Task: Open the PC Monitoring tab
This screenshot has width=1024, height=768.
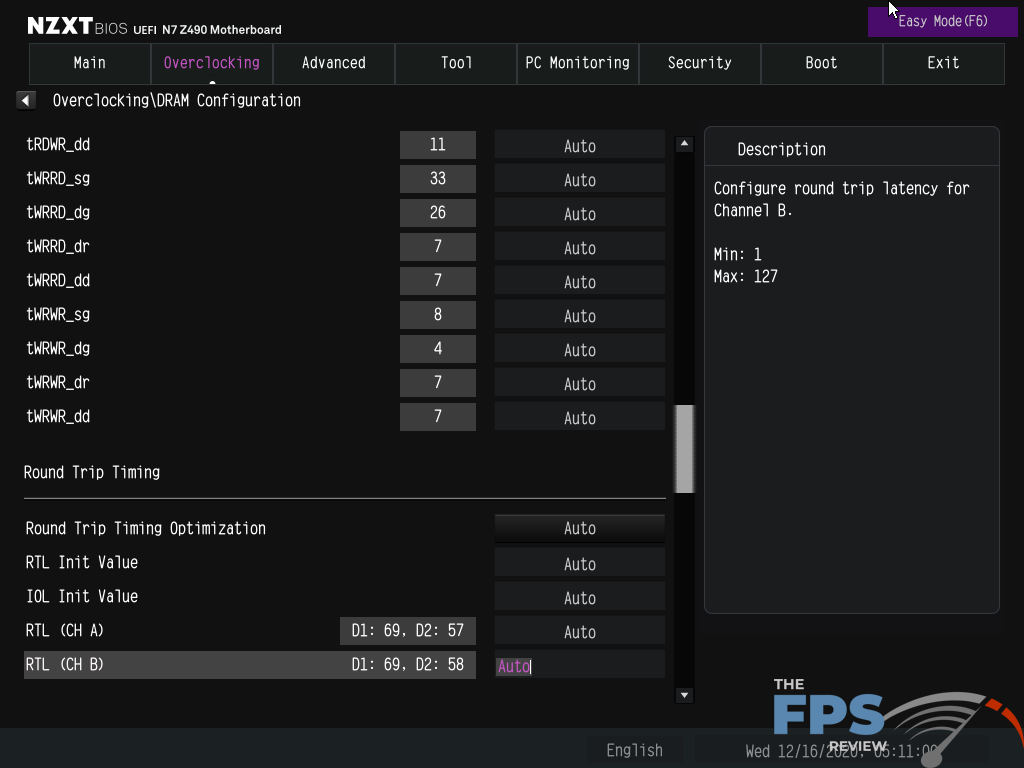Action: pyautogui.click(x=578, y=63)
